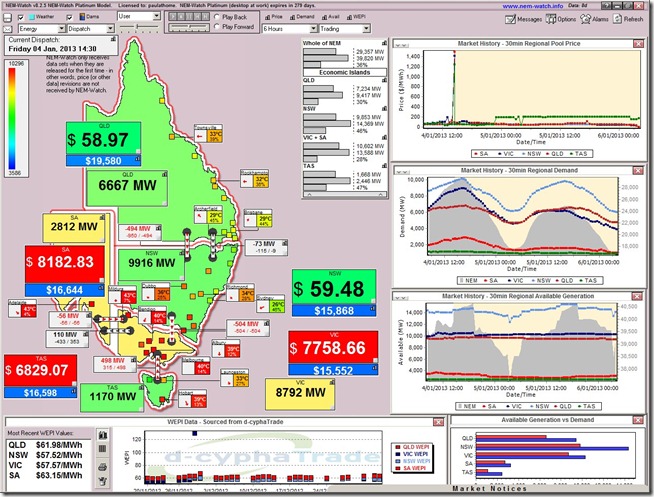Open the 6 Hours time range dropdown
Image resolution: width=654 pixels, height=497 pixels.
click(289, 29)
